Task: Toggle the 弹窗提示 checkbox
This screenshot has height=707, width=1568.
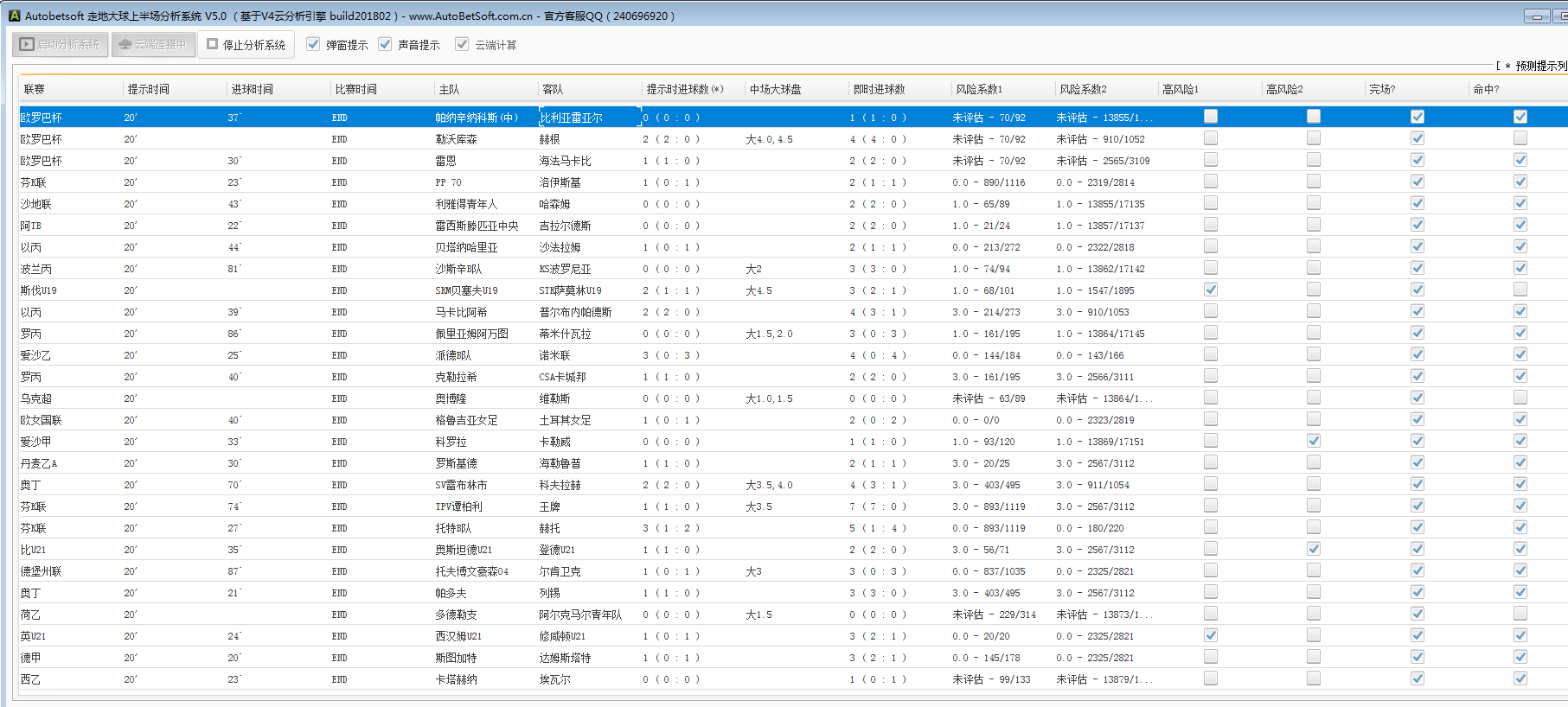Action: pyautogui.click(x=313, y=44)
